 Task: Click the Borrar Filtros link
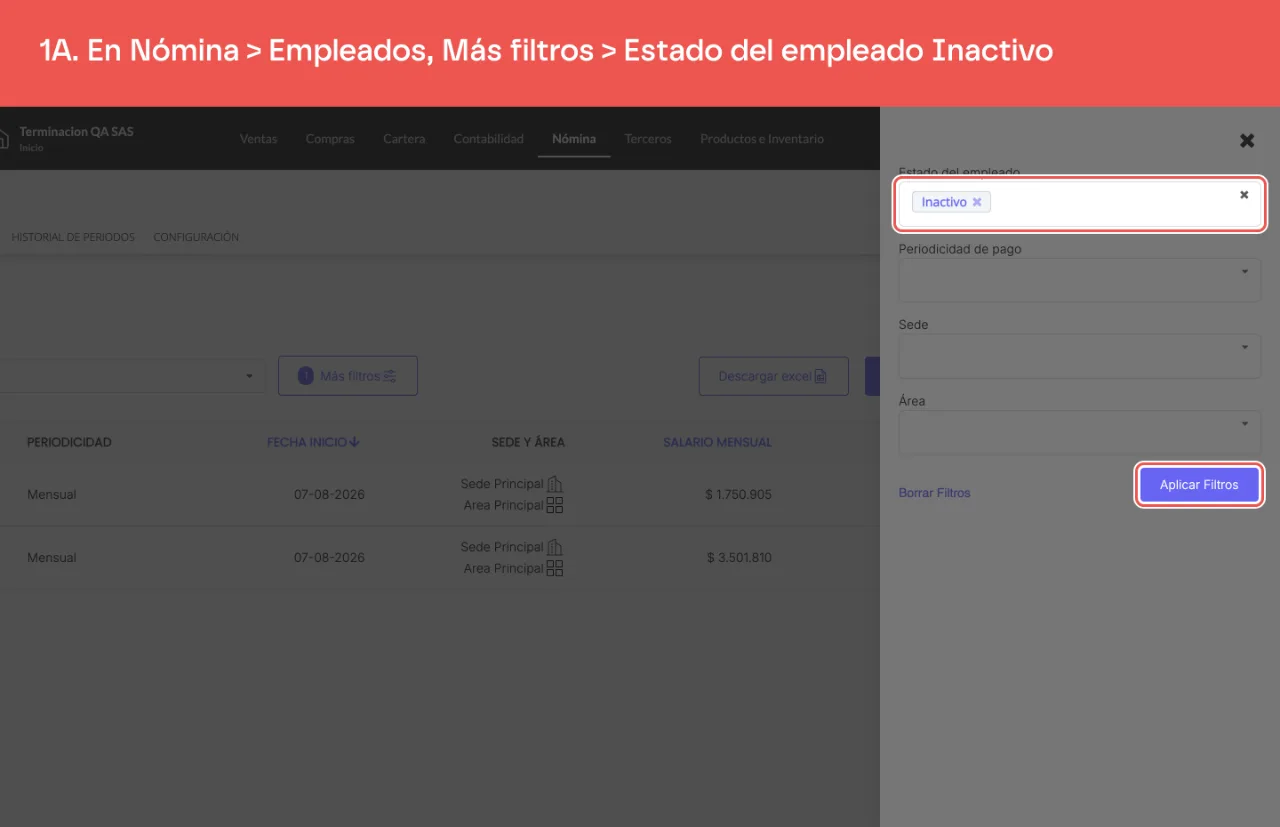click(934, 493)
